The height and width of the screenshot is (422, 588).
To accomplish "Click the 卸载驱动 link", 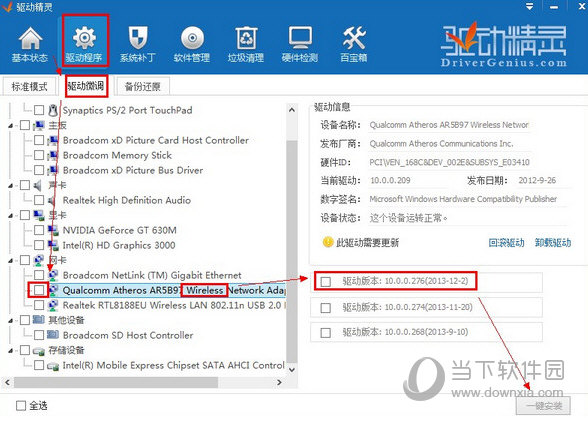I will [553, 243].
